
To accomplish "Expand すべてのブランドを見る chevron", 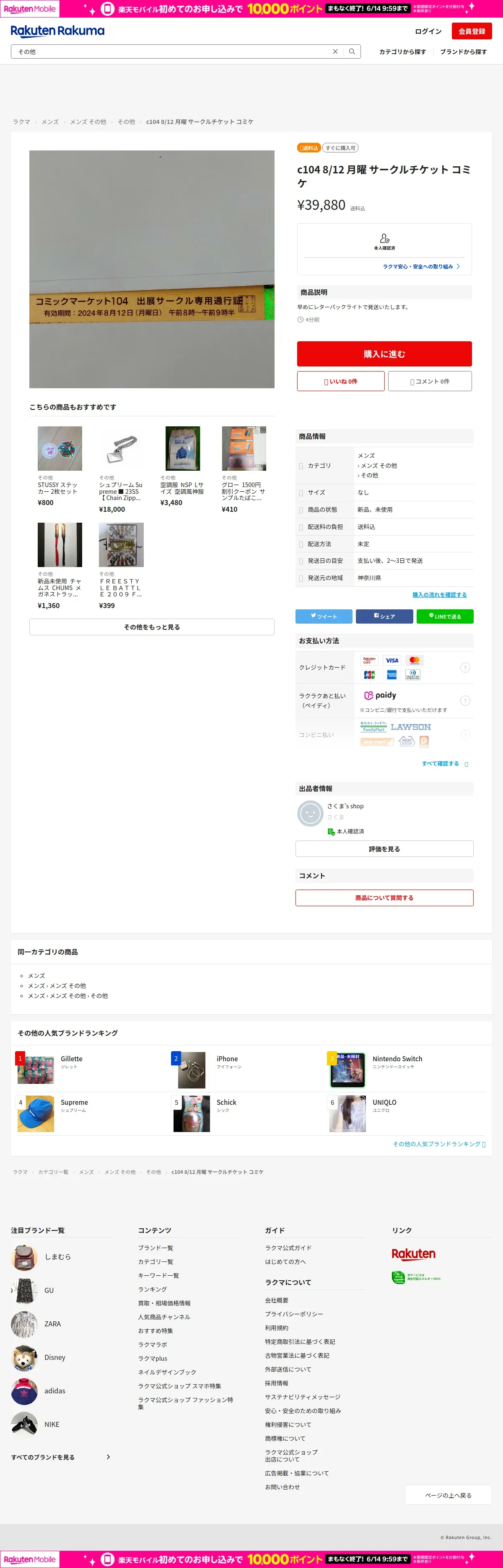I will pos(109,1457).
